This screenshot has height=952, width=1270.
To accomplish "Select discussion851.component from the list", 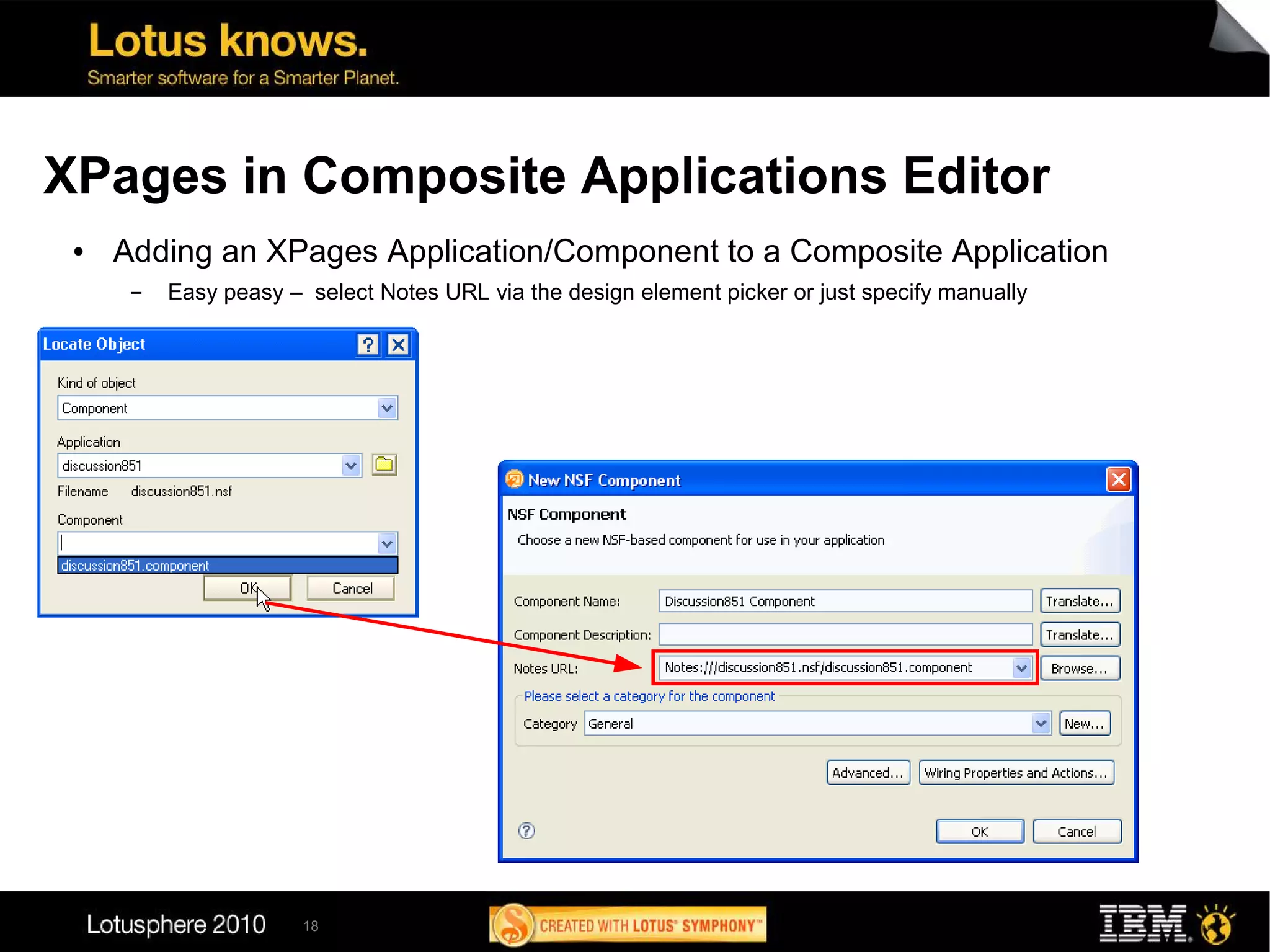I will click(x=228, y=566).
